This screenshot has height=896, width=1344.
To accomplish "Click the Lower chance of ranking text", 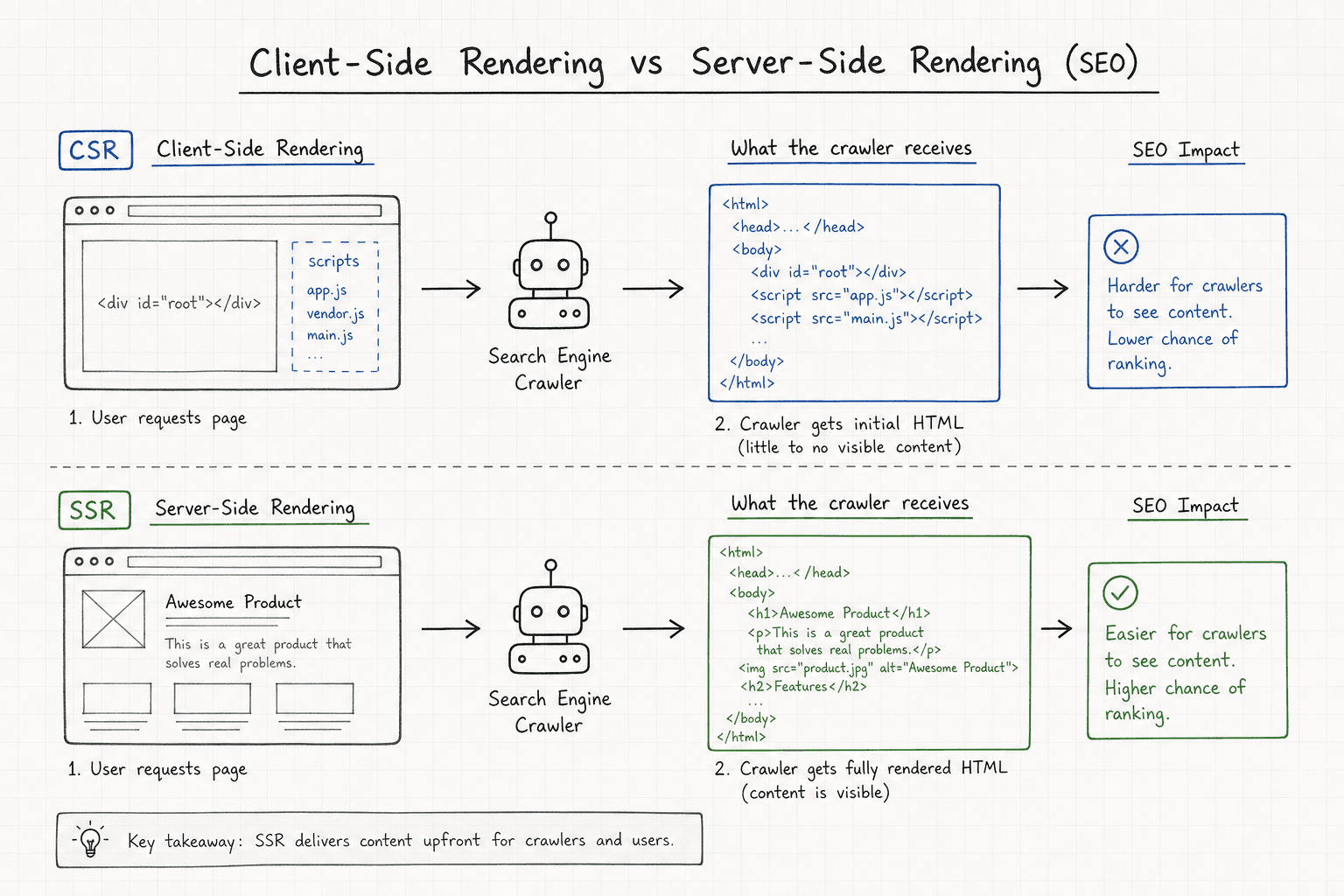I will point(1172,351).
